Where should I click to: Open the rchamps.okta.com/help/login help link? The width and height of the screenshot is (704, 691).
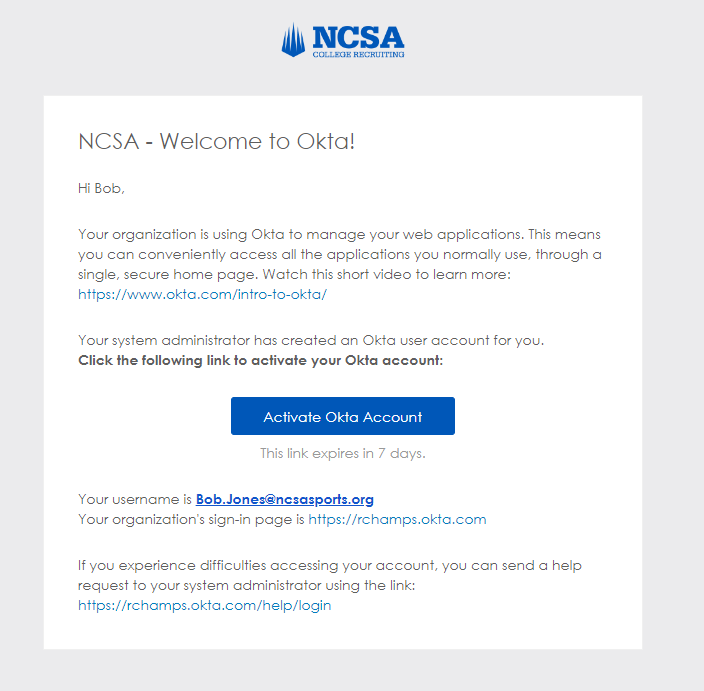(x=204, y=605)
